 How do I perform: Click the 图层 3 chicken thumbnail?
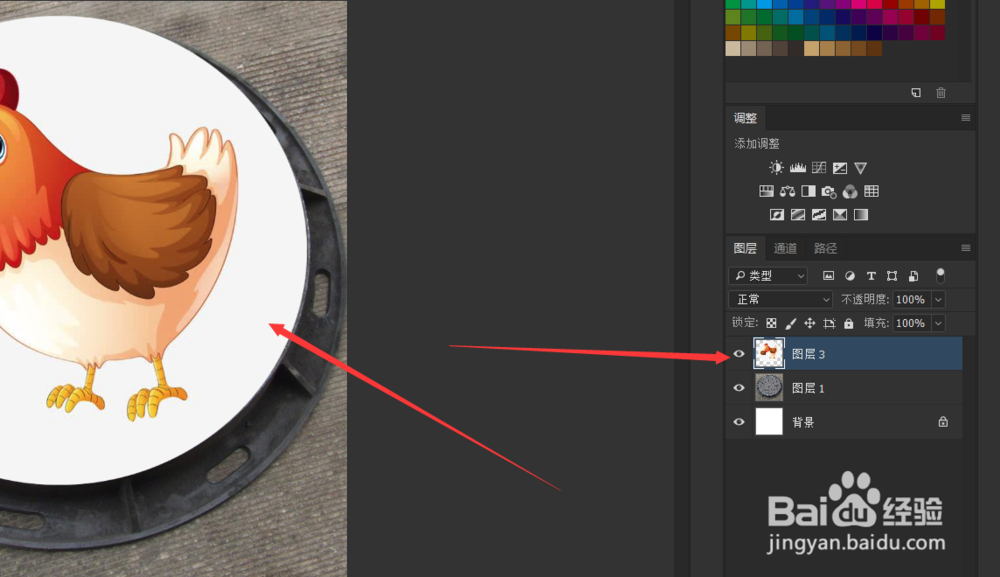[768, 354]
